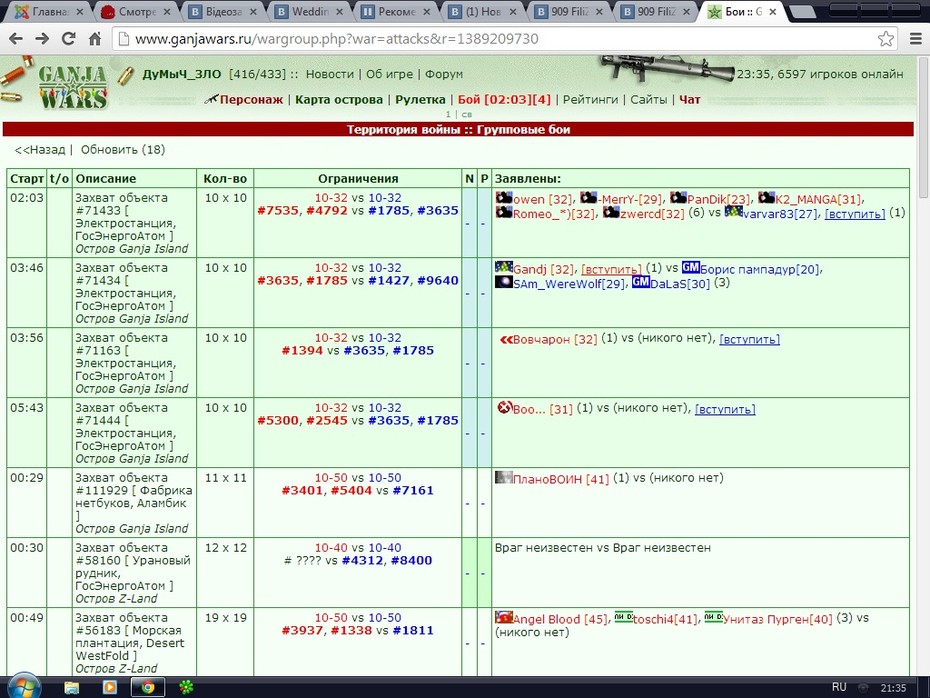Switch to the Weddin browser tab

[x=310, y=12]
